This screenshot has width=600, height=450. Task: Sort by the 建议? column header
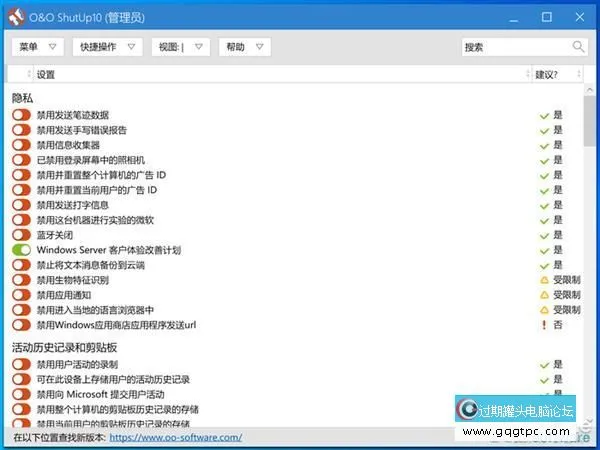coord(557,74)
